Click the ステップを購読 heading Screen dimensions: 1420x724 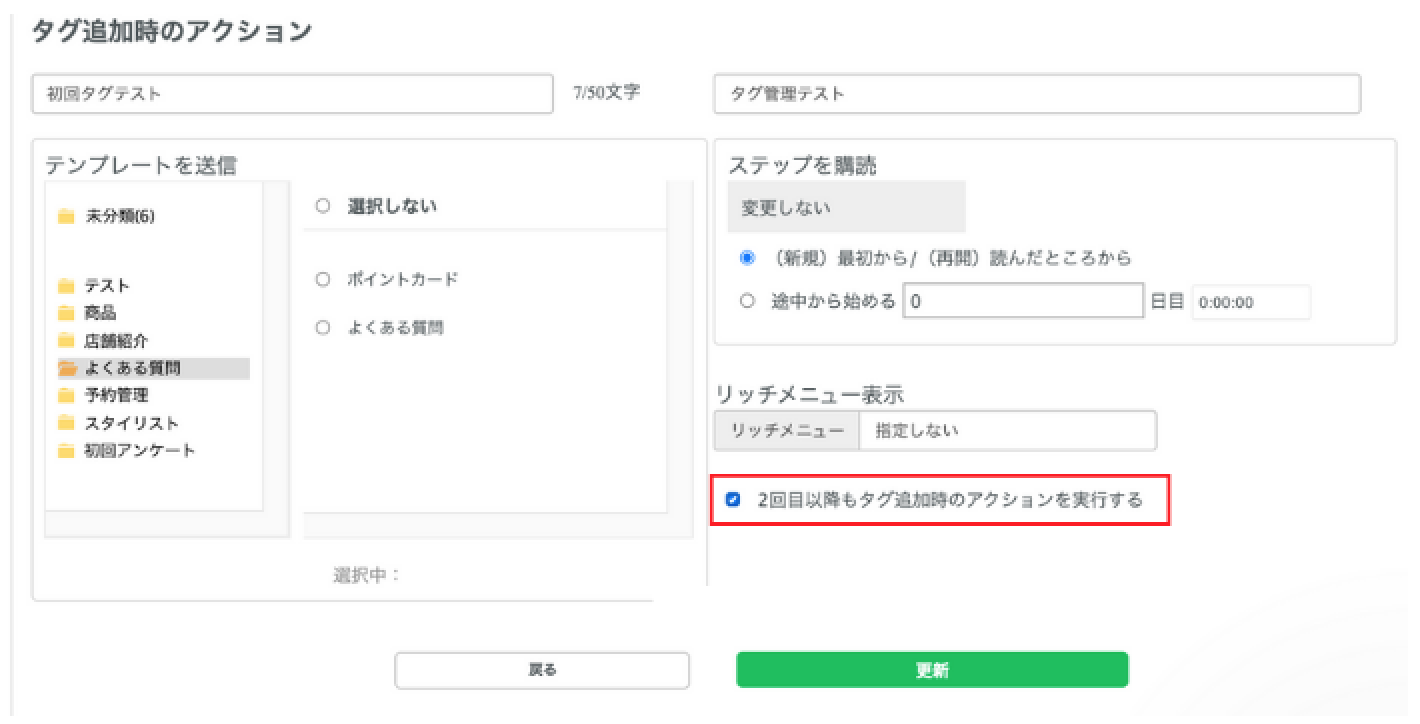tap(803, 166)
